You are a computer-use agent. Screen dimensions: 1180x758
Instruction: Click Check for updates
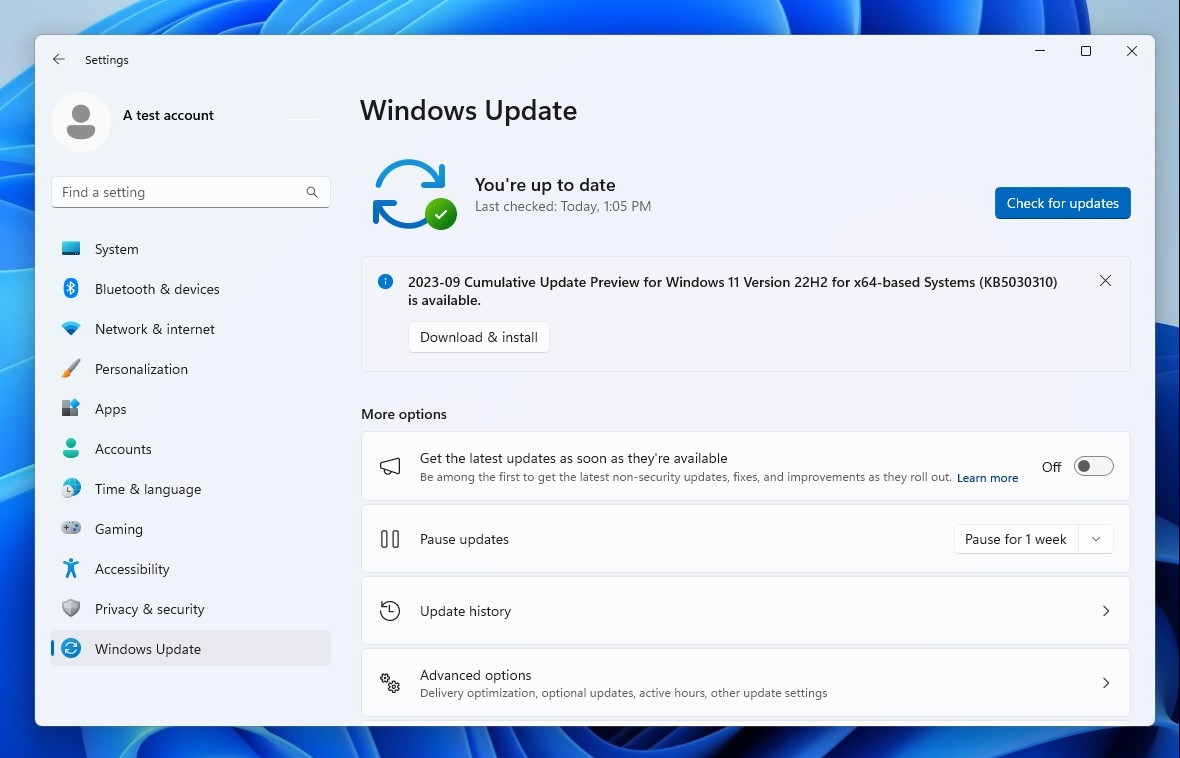[x=1062, y=202]
